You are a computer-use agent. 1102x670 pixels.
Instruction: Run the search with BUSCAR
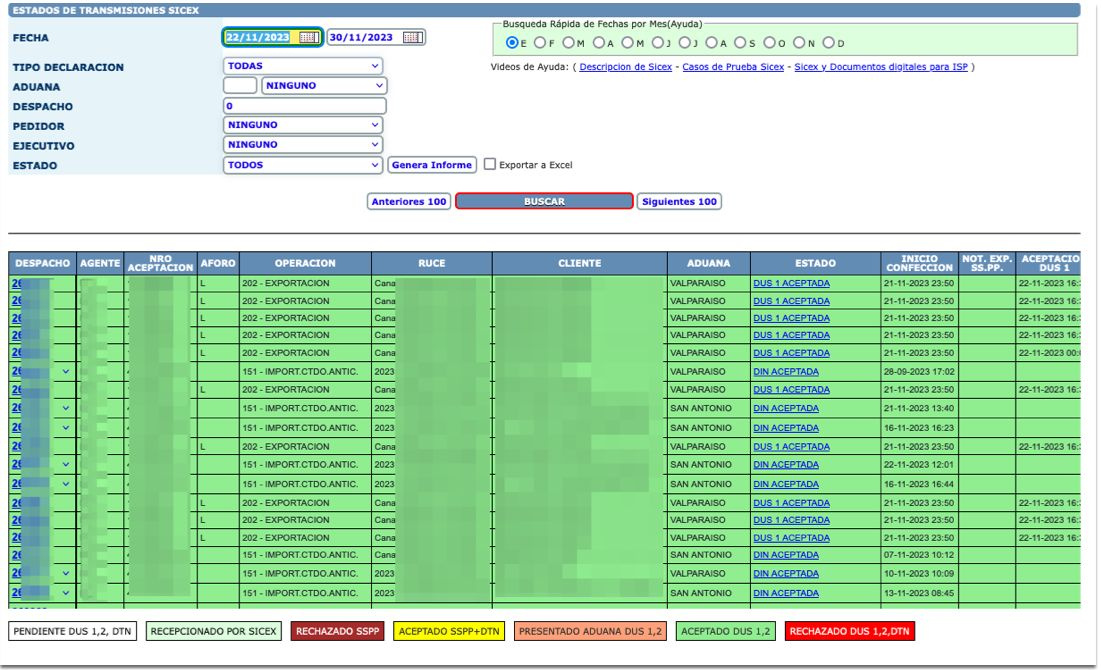point(544,202)
